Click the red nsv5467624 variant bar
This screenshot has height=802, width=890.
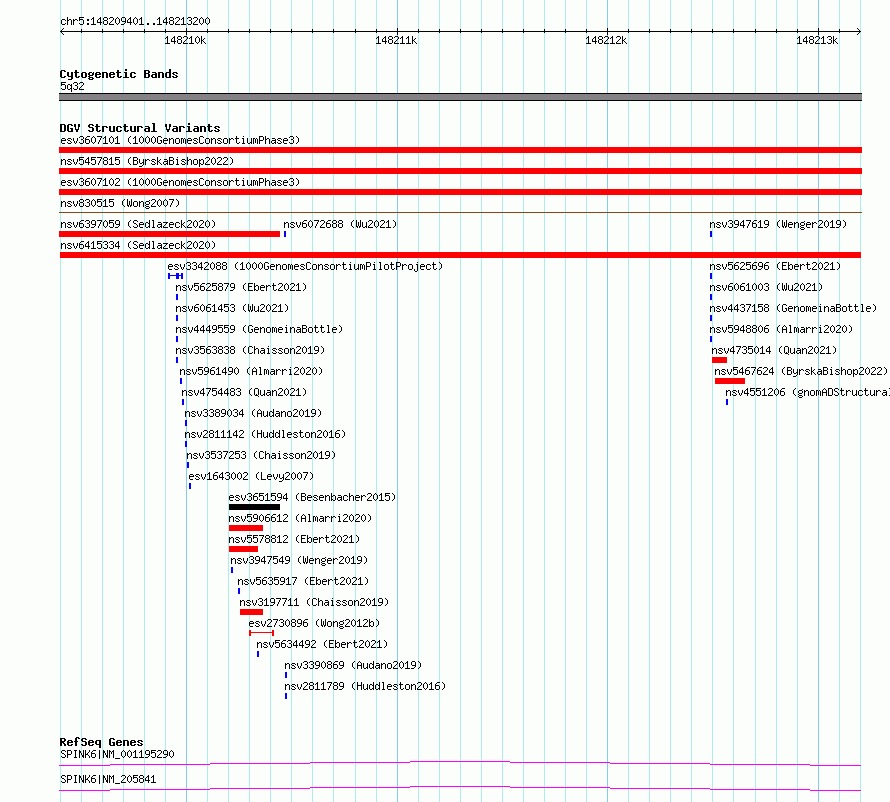coord(729,381)
